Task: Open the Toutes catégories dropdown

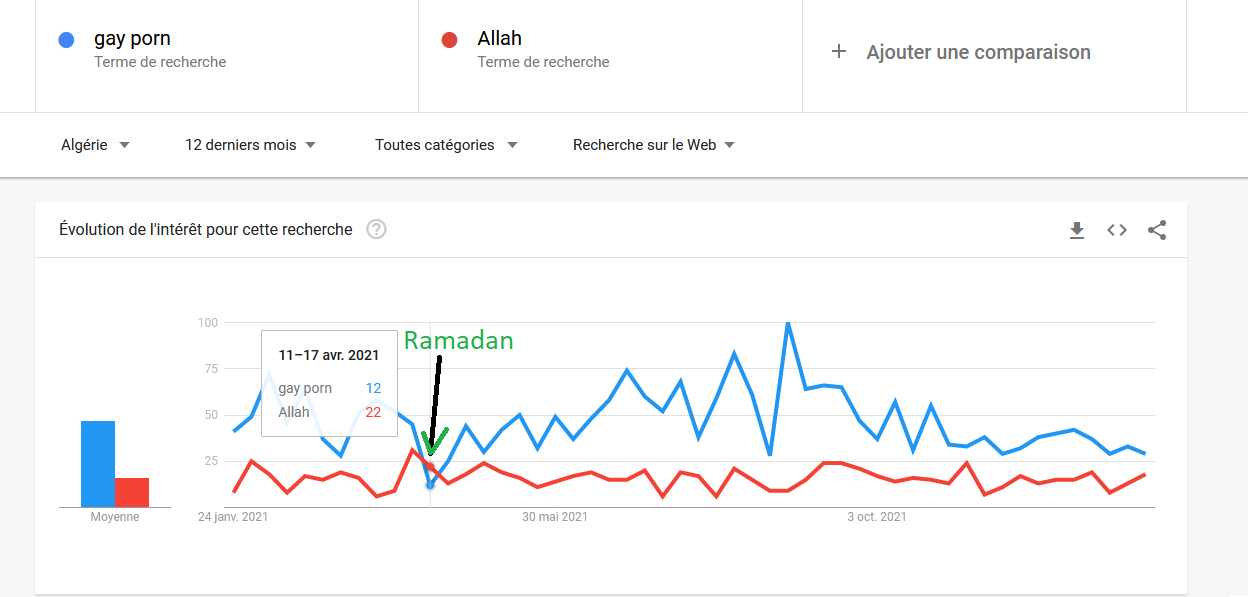Action: click(446, 145)
